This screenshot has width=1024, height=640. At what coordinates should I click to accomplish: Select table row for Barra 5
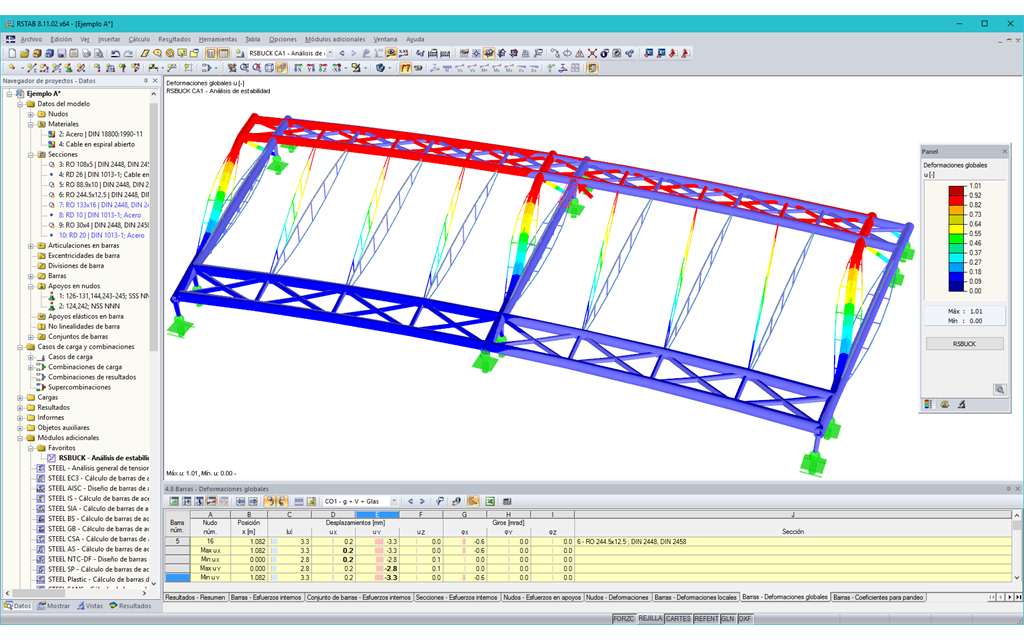click(177, 542)
